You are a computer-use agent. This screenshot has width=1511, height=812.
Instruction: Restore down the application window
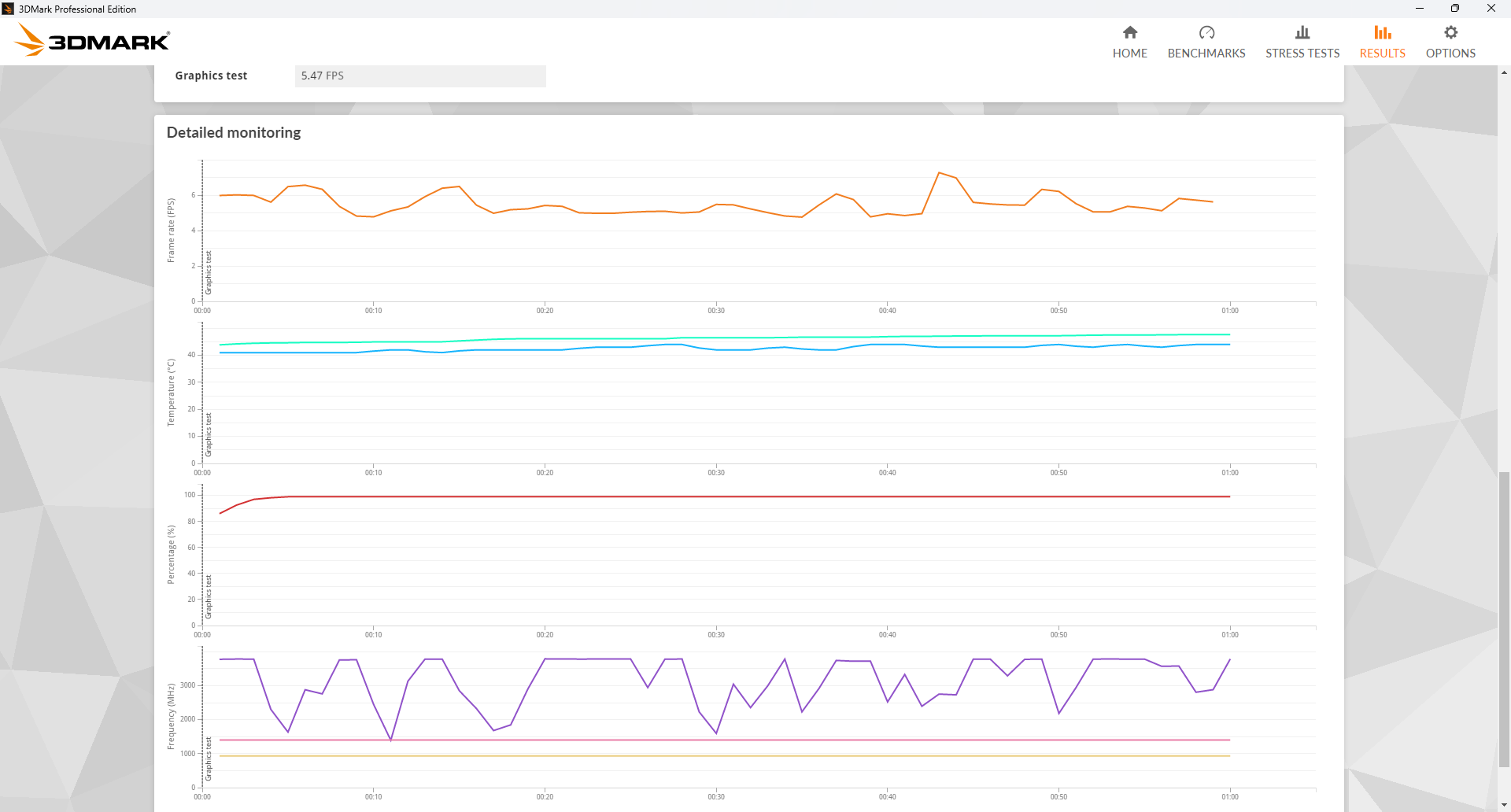click(x=1454, y=9)
